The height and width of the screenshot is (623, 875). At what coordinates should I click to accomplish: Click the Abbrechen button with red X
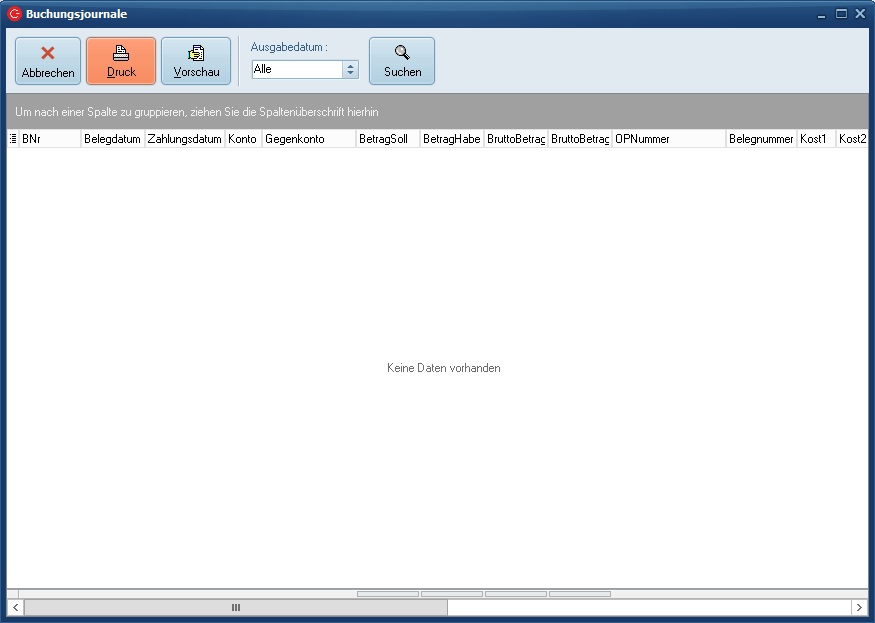48,61
